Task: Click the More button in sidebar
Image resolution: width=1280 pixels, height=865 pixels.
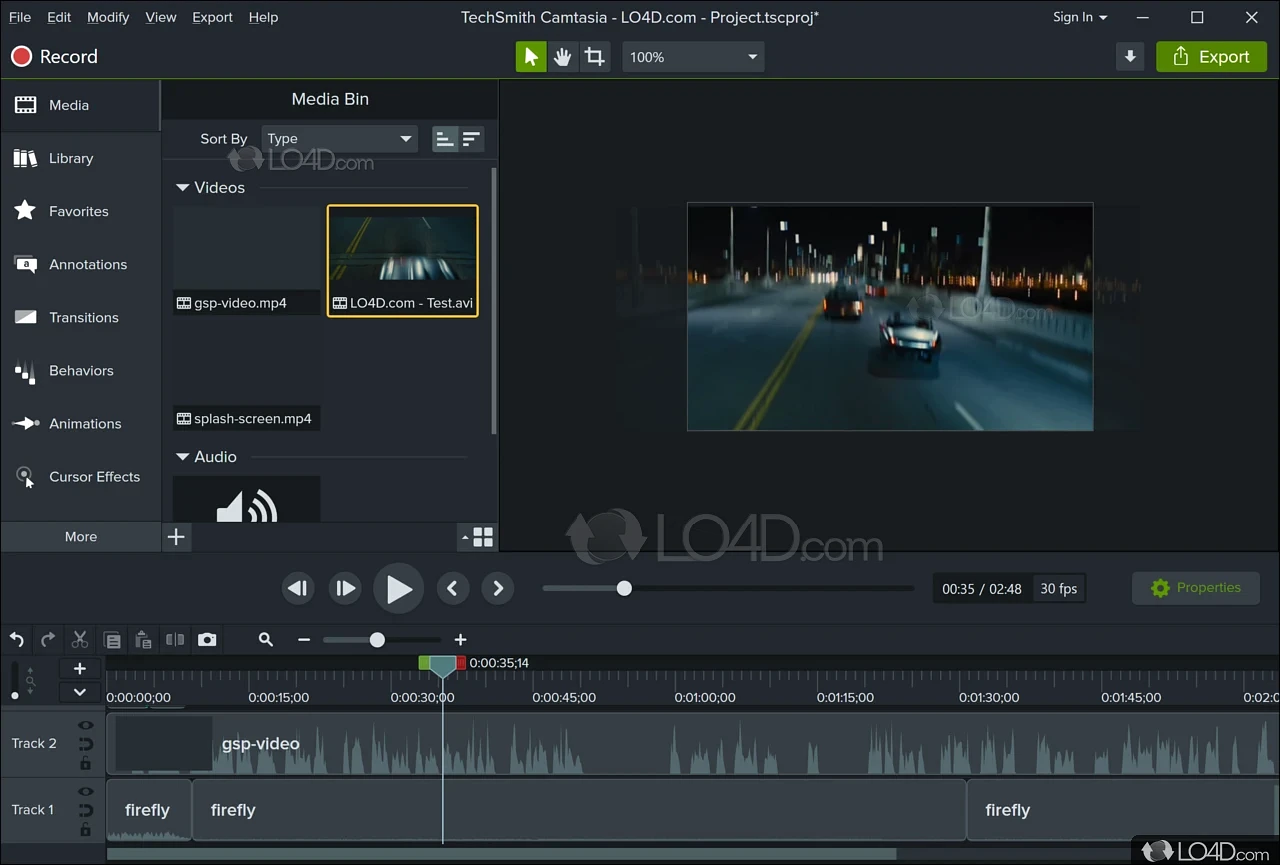Action: point(81,537)
